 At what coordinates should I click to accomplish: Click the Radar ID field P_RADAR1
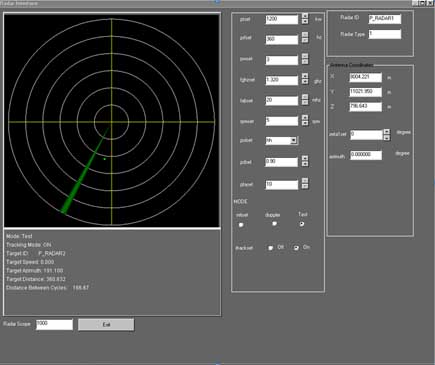click(x=385, y=19)
